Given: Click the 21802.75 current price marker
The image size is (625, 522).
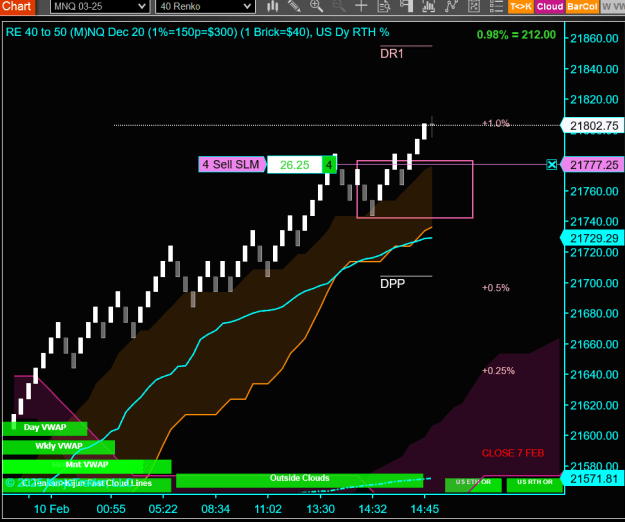Looking at the screenshot, I should 593,126.
